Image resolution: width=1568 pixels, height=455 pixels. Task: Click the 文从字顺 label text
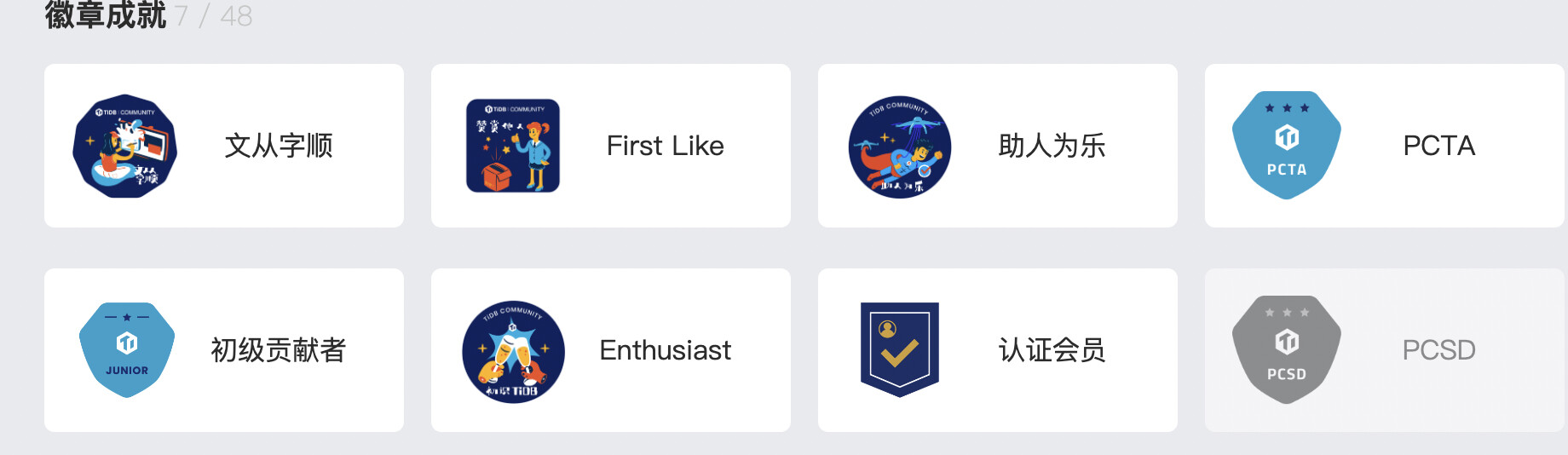tap(279, 146)
